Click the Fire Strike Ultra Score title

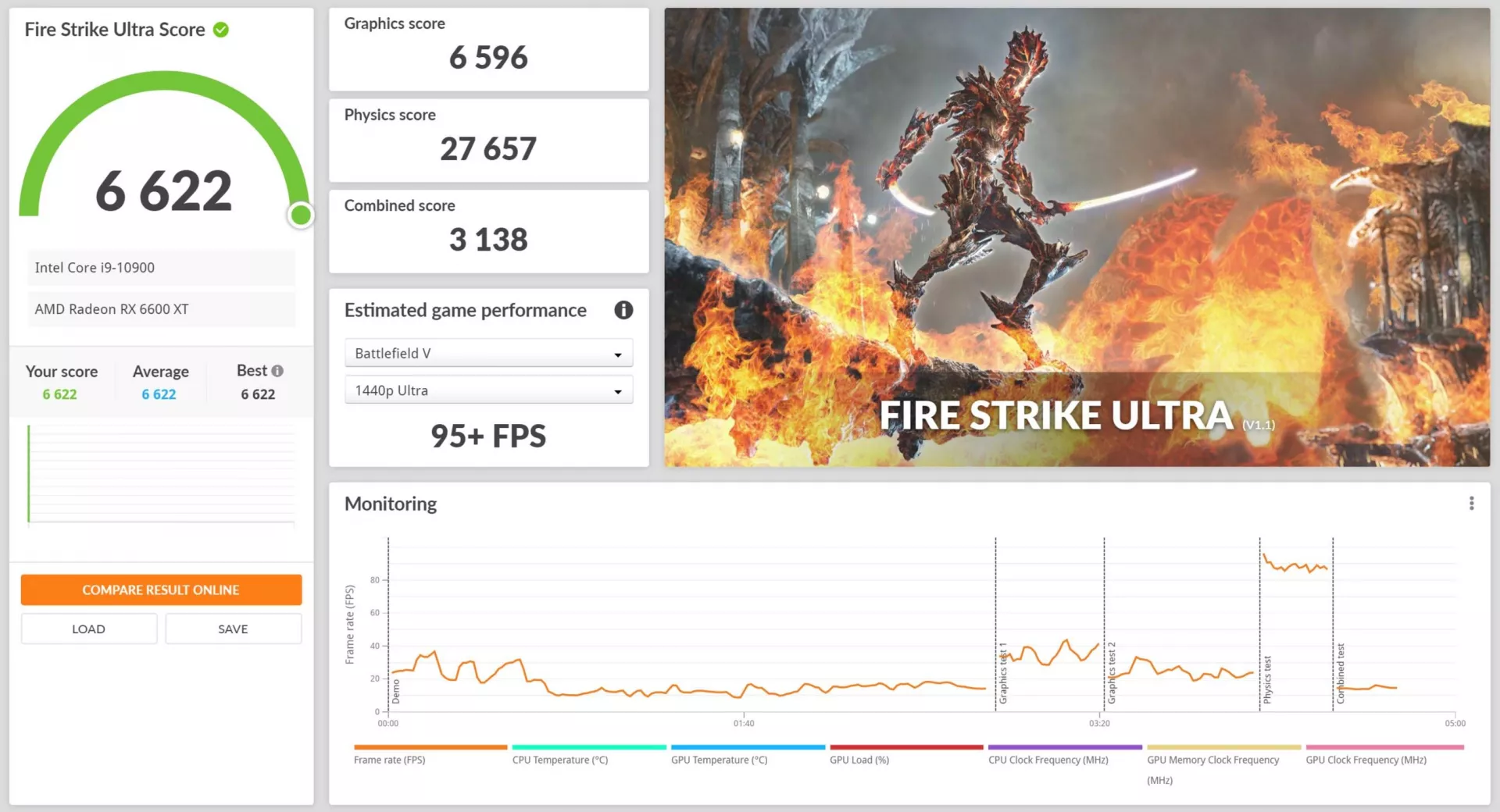tap(115, 30)
